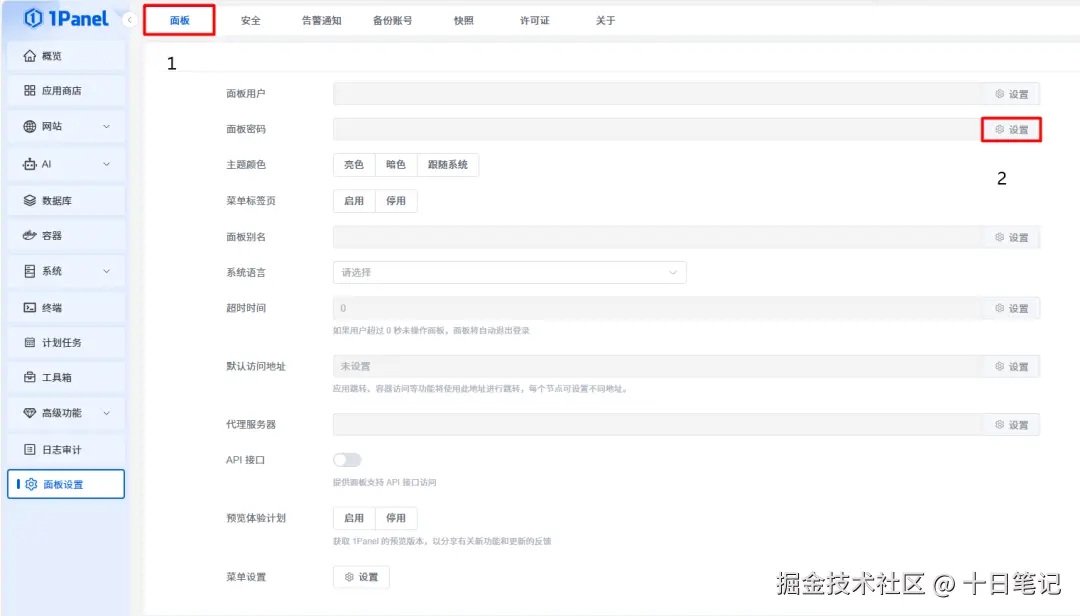This screenshot has height=616, width=1080.
Task: Open 计划任务 in the sidebar
Action: coord(66,342)
